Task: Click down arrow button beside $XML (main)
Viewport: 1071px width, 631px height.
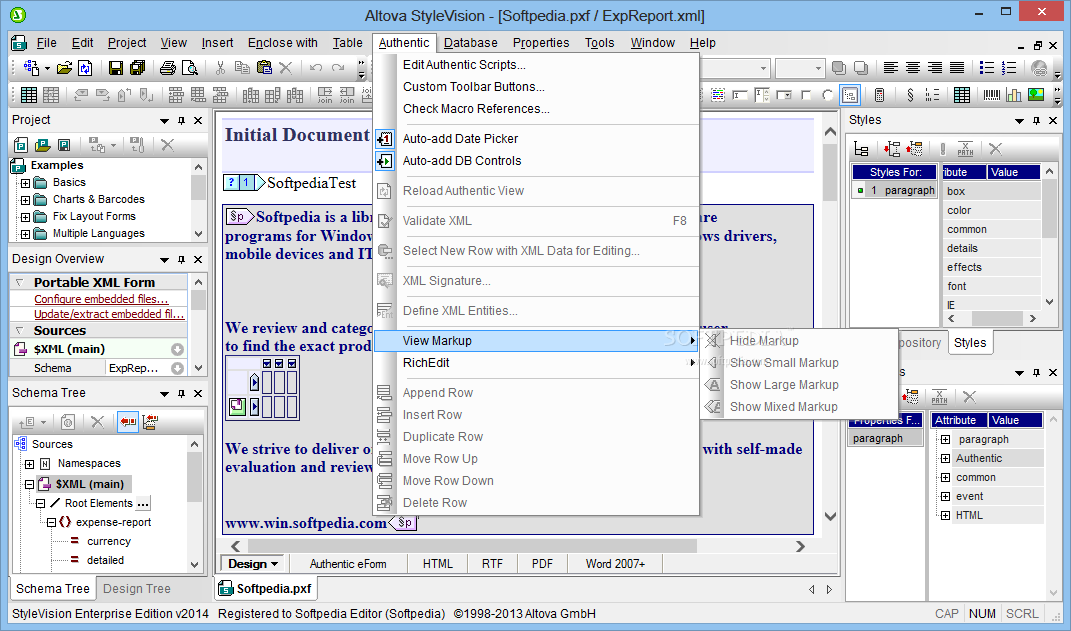Action: (178, 350)
